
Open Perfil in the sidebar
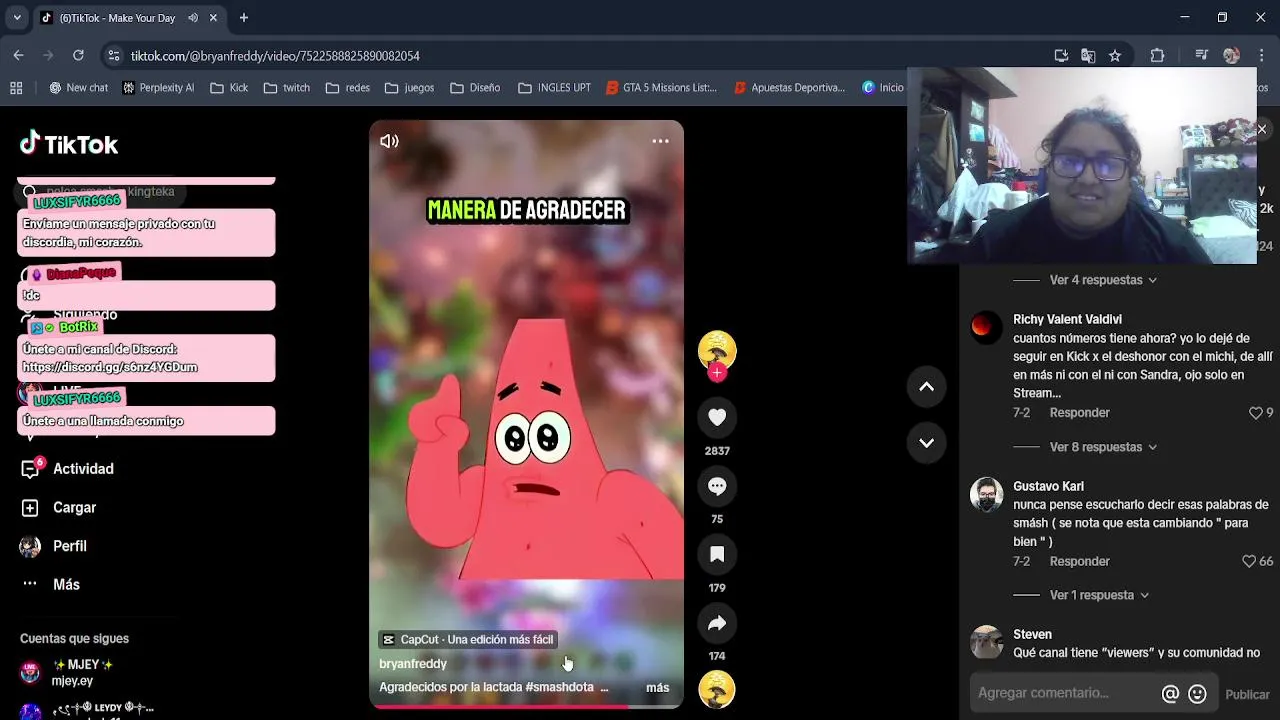pos(54,546)
